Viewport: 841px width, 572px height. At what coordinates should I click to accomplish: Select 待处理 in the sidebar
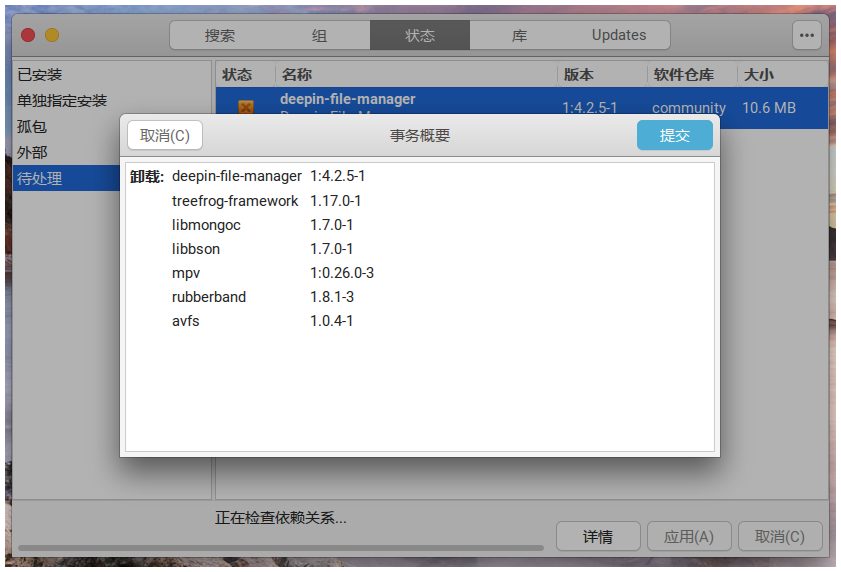[x=67, y=178]
